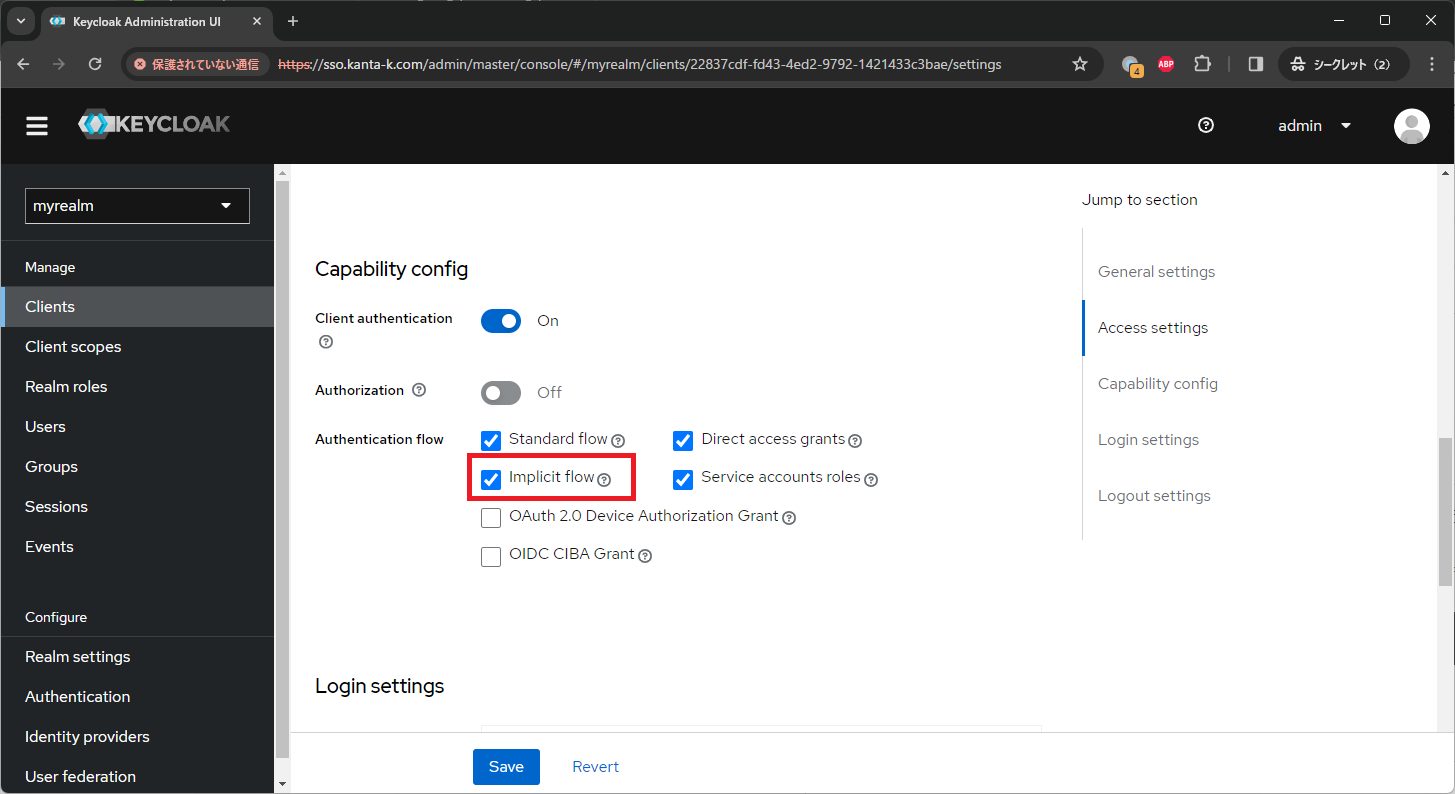Open the help icon in header
Viewport: 1455px width, 794px height.
(x=1206, y=125)
